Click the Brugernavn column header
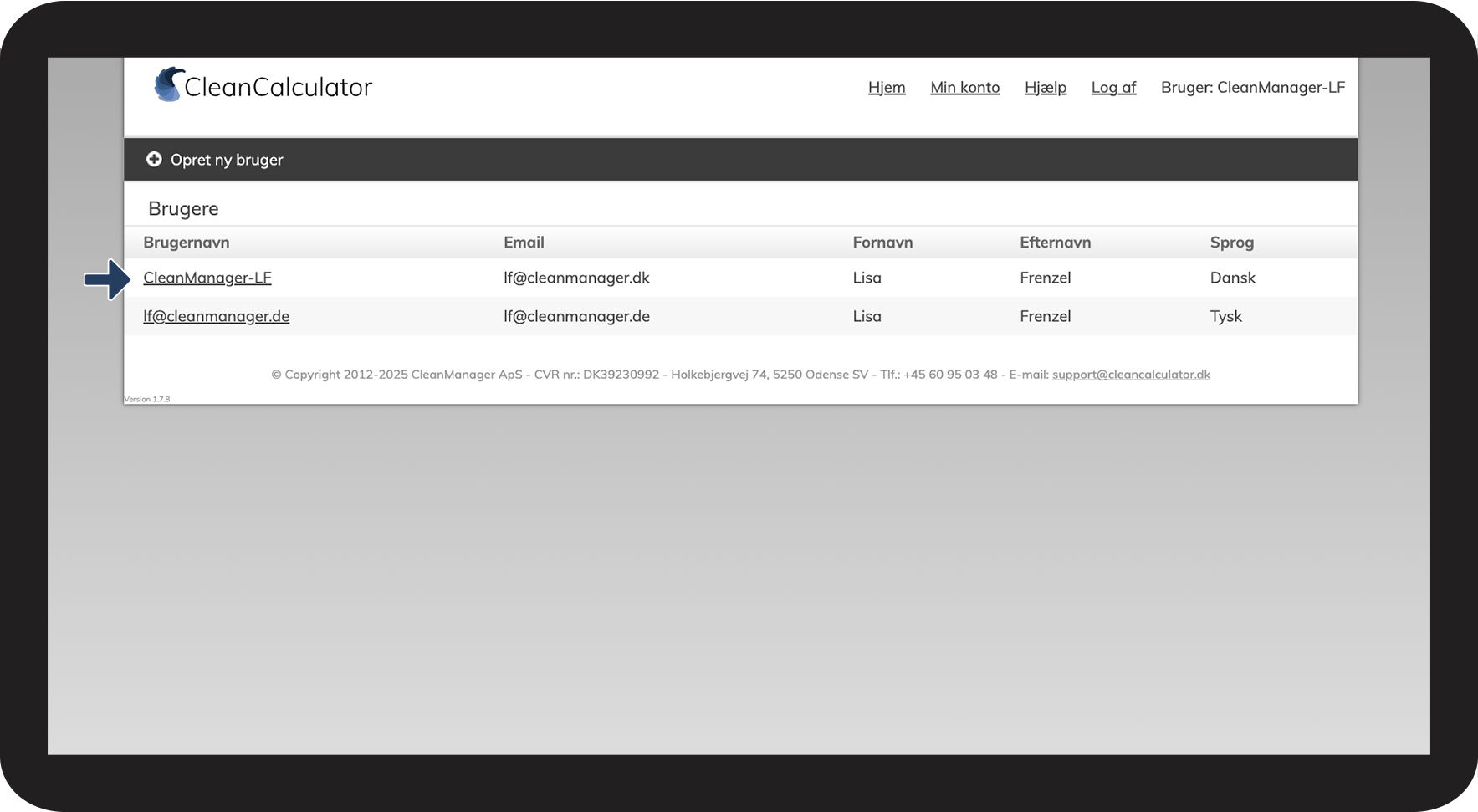 tap(186, 243)
